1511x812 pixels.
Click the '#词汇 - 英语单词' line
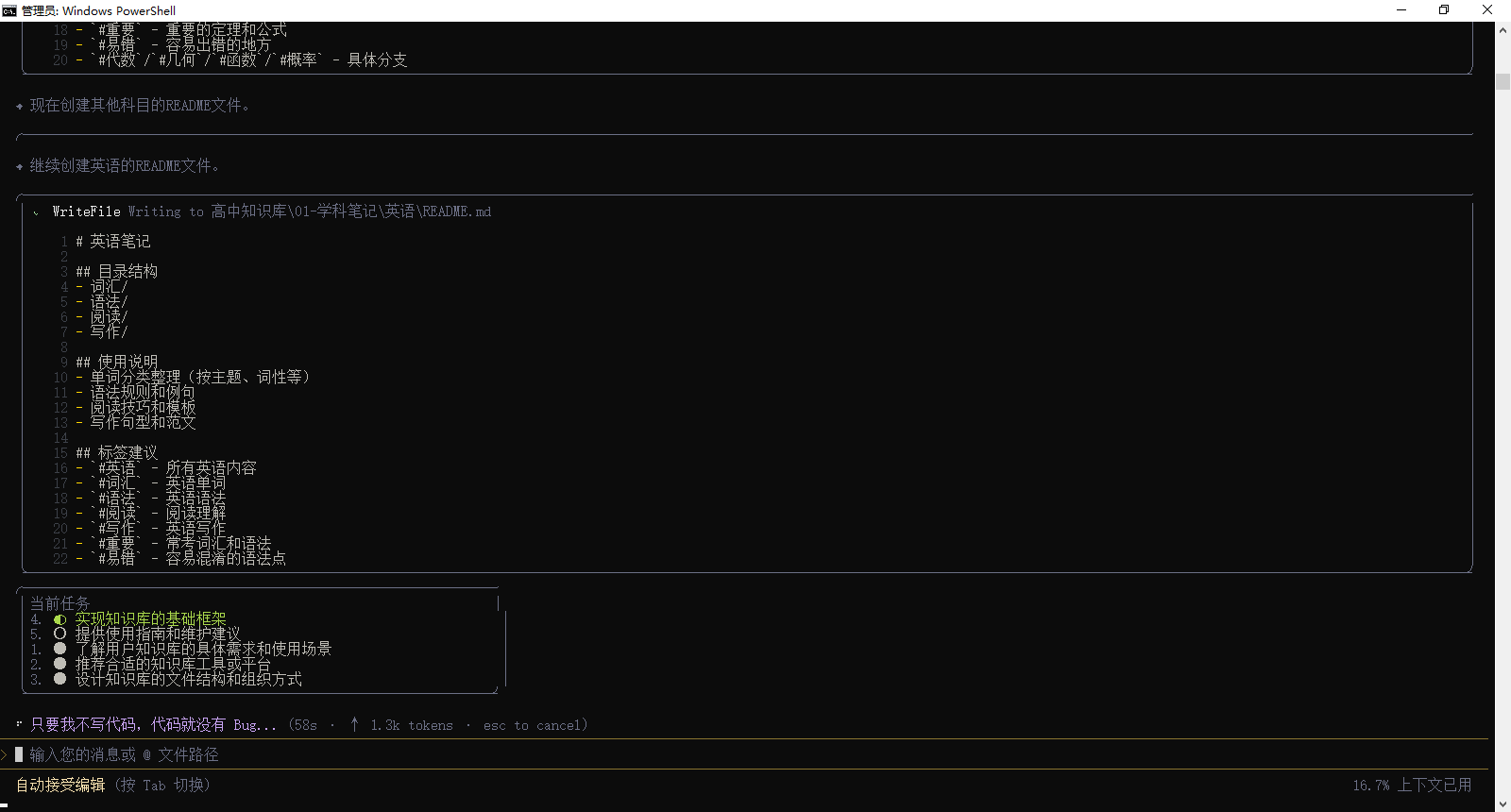point(151,483)
